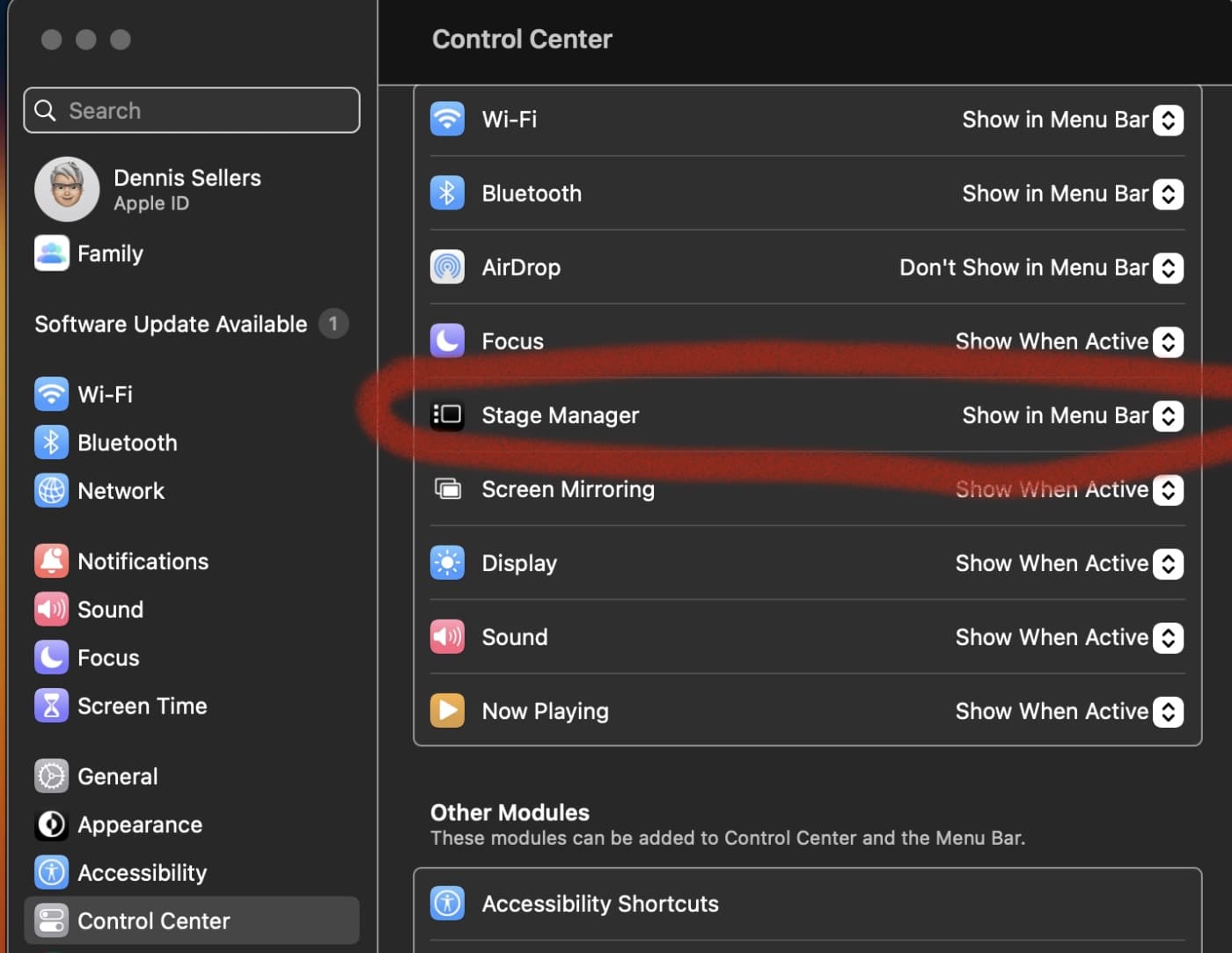Click the Now Playing play icon
The image size is (1232, 953).
pos(447,710)
